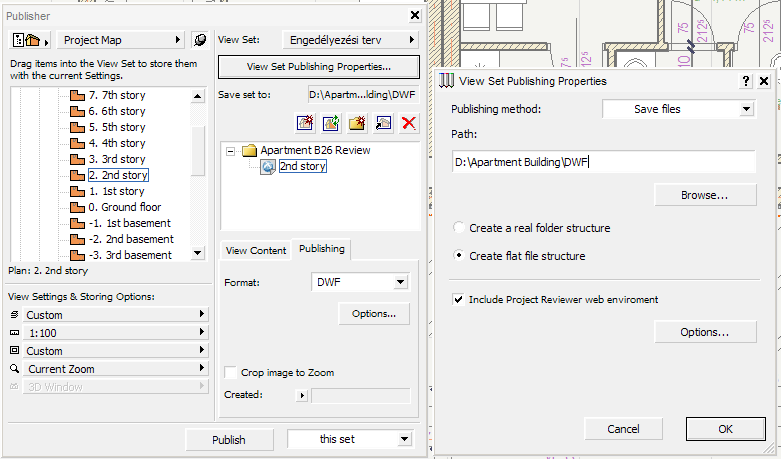Select '5. 5th story' in the tree
Screen dimensions: 781x459
click(117, 127)
